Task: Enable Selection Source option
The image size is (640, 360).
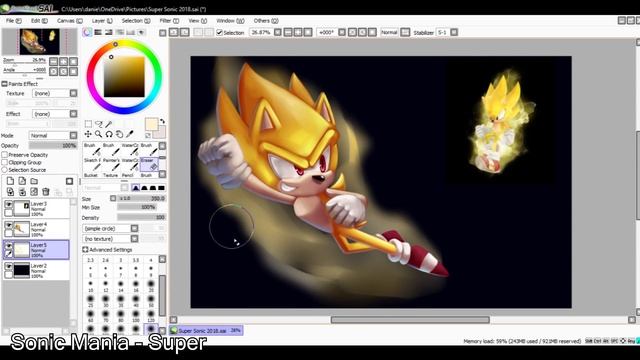Action: [5, 170]
